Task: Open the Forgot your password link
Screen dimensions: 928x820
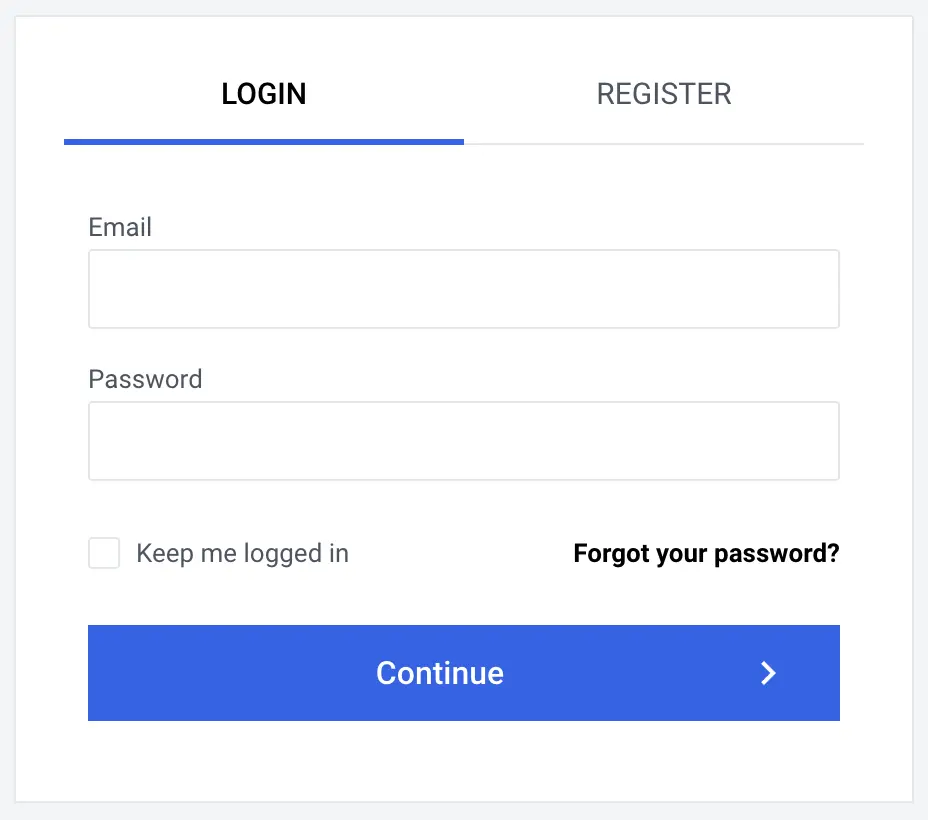Action: pyautogui.click(x=706, y=553)
